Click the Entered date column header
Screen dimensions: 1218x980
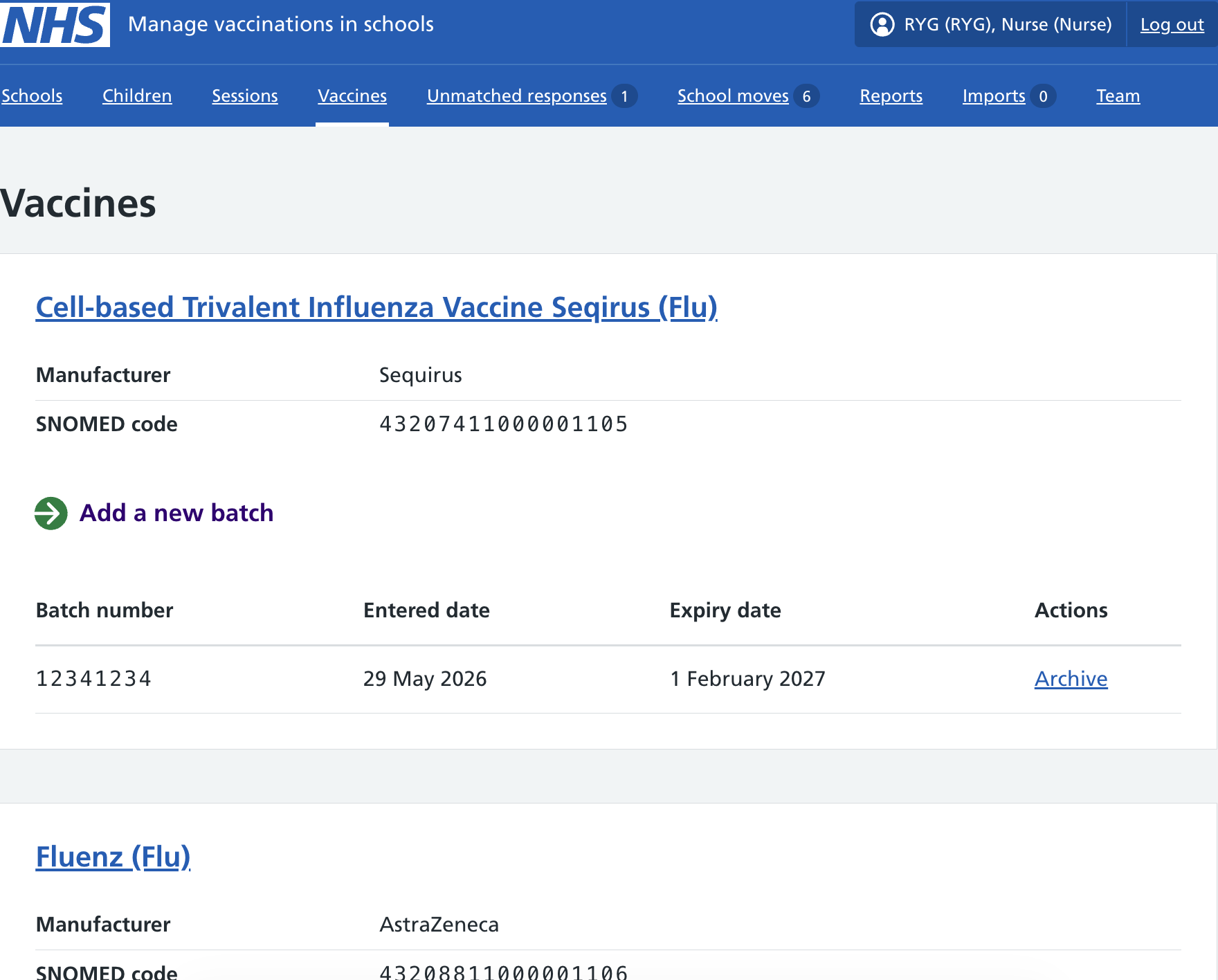pyautogui.click(x=426, y=610)
